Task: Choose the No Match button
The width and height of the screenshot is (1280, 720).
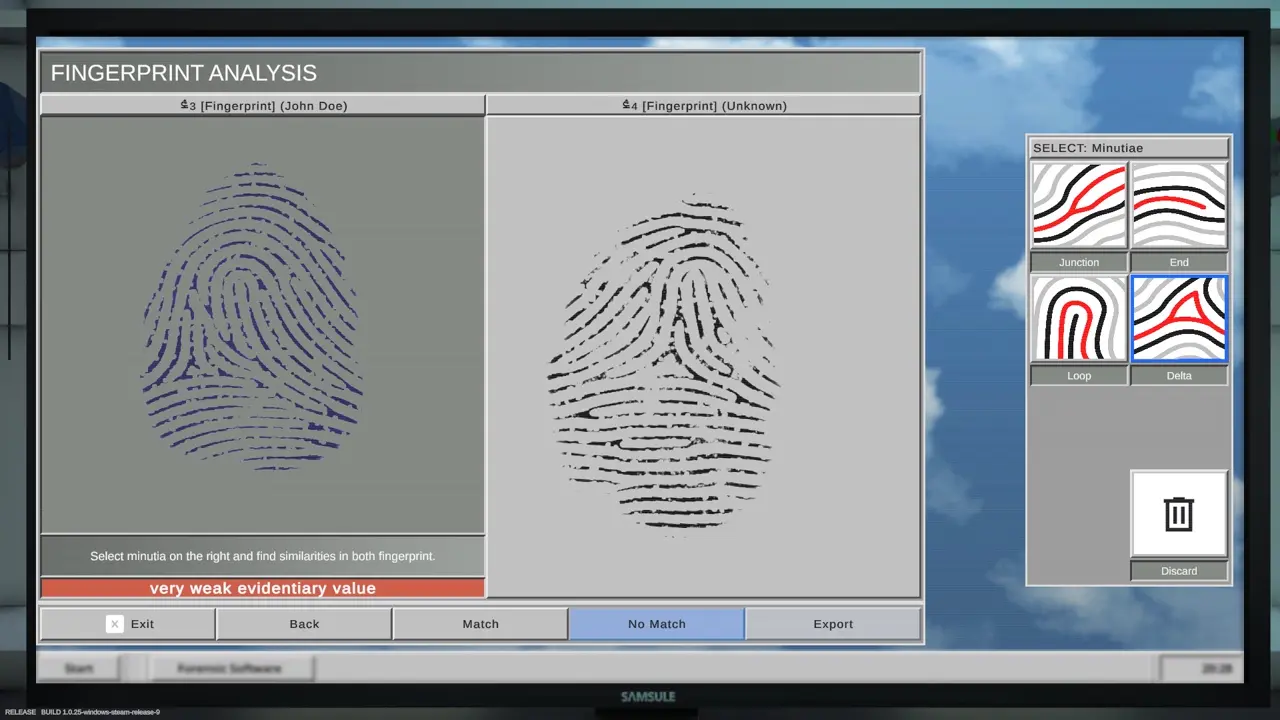Action: 657,624
